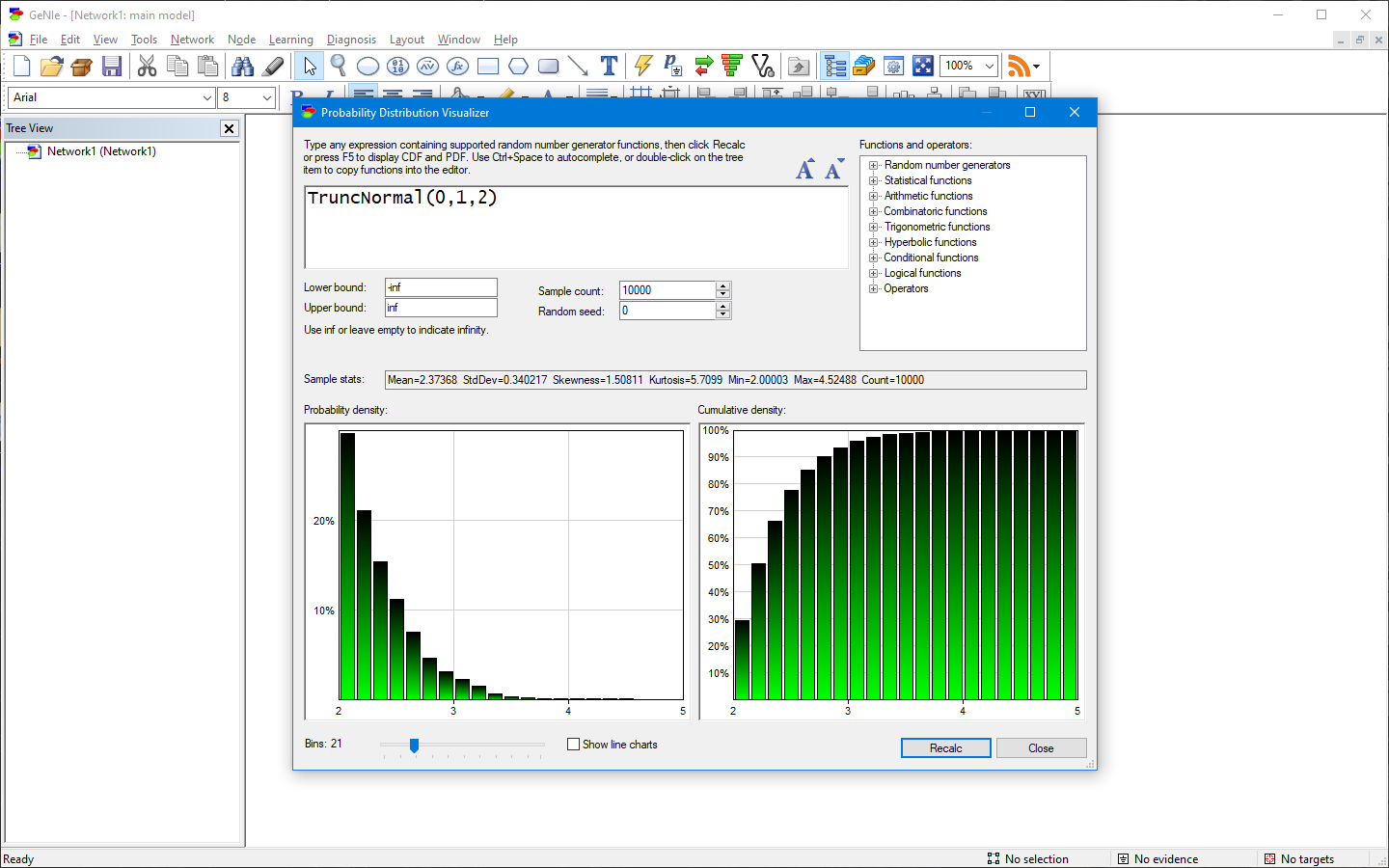Select the Decision node rectangle tool

(488, 66)
